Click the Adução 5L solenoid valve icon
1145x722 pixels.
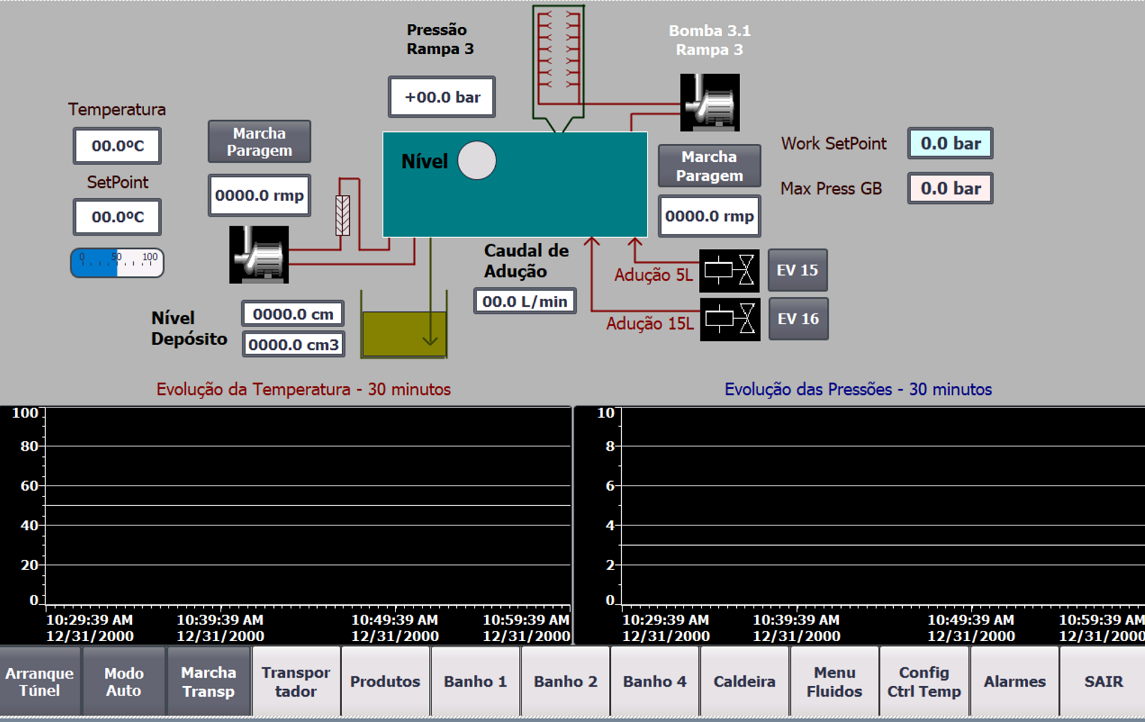729,270
